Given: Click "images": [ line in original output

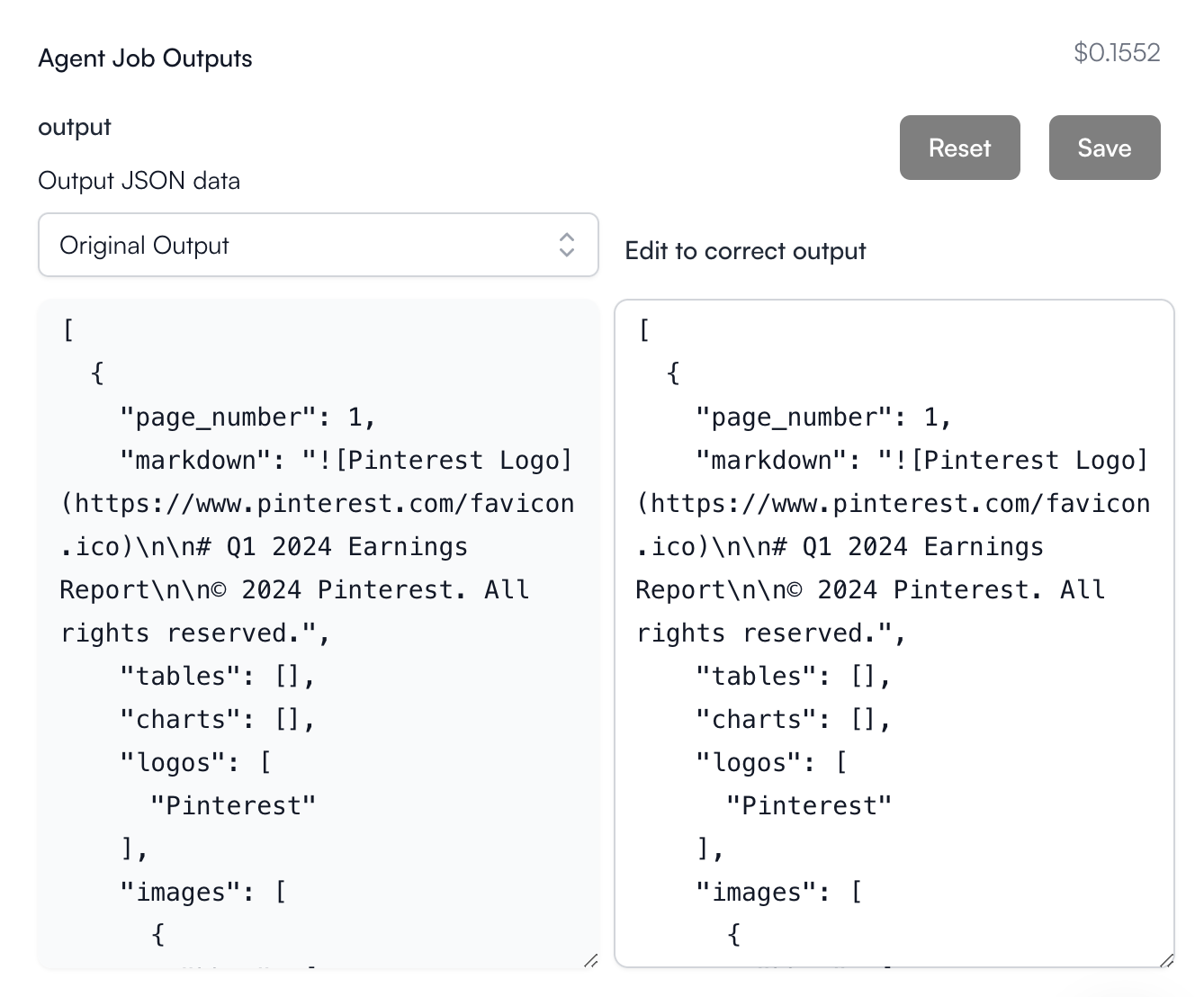Looking at the screenshot, I should click(203, 893).
